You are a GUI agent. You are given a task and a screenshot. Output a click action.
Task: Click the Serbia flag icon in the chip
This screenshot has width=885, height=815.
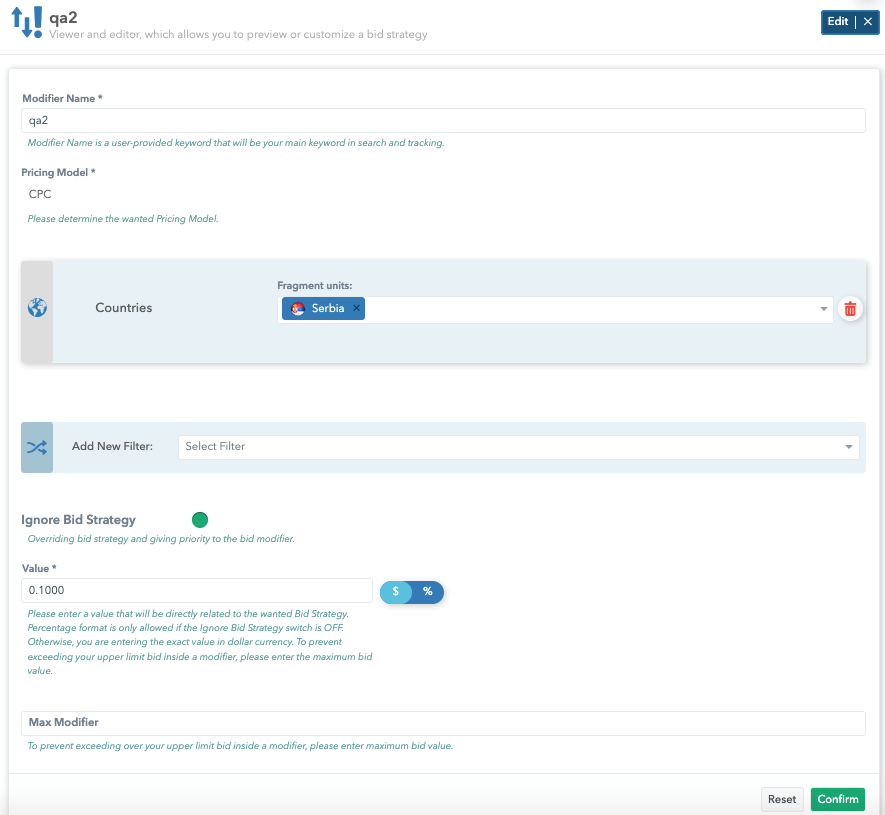click(297, 309)
